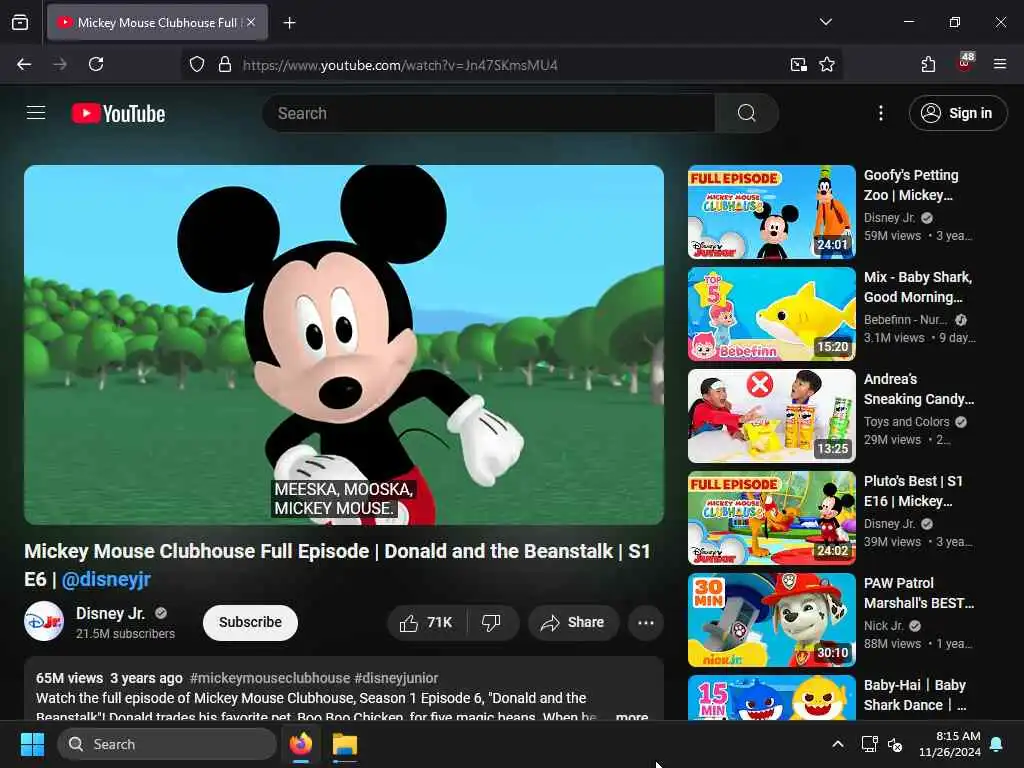
Task: Expand description with ...more
Action: (631, 716)
